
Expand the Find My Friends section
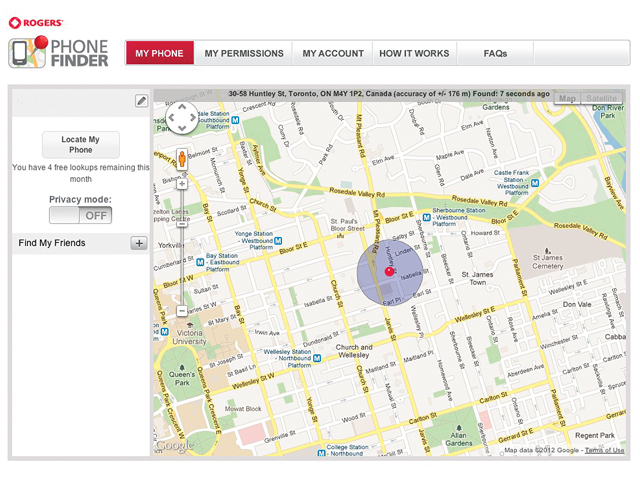pos(138,243)
